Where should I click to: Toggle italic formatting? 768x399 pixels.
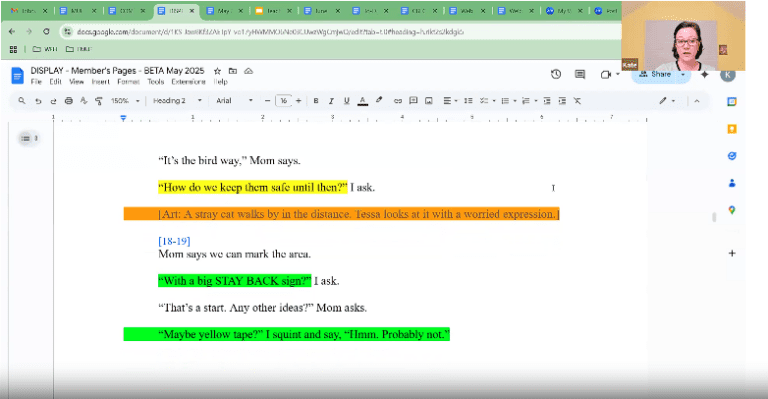(331, 101)
